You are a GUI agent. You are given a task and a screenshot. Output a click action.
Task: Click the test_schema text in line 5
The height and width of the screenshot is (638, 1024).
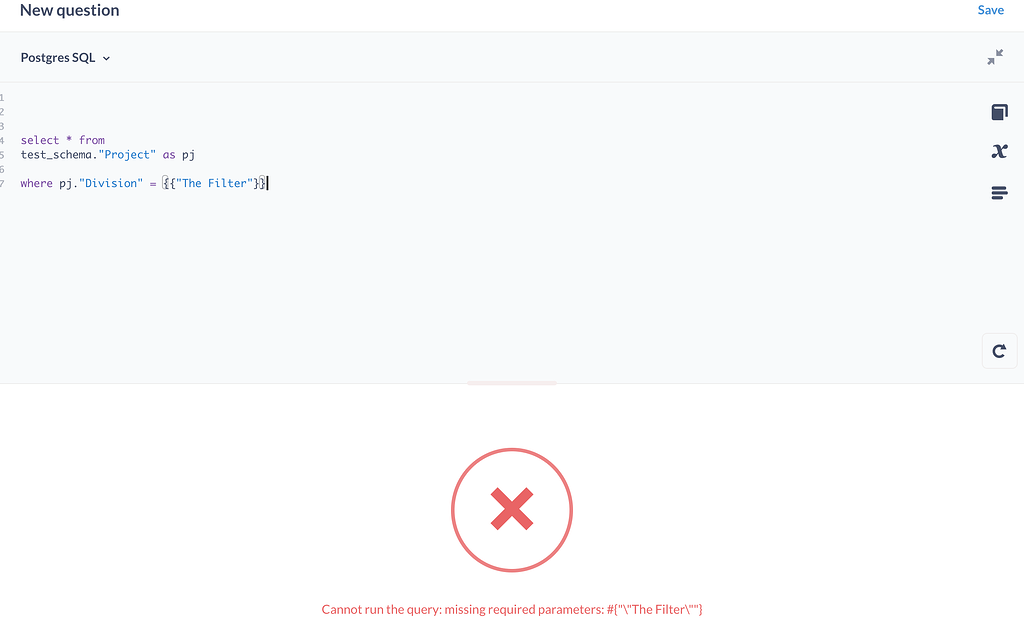click(x=56, y=155)
